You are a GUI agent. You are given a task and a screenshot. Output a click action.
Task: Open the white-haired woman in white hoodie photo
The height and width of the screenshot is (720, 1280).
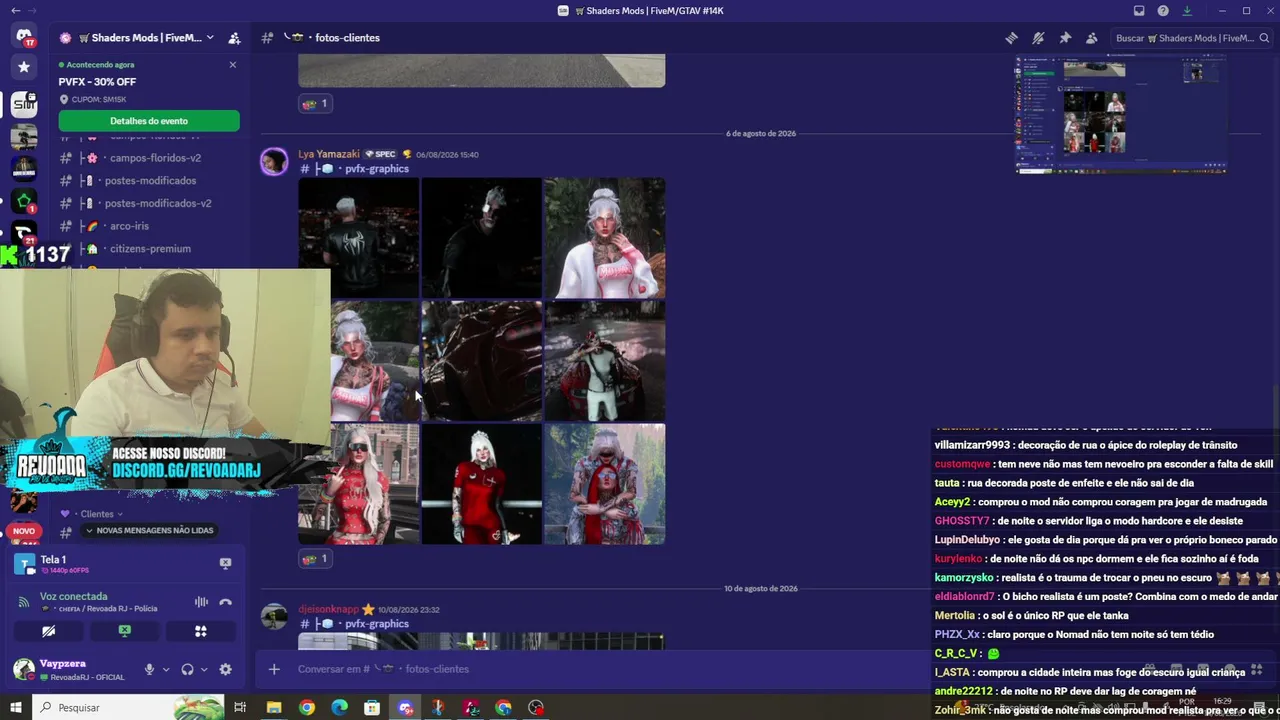pos(605,238)
